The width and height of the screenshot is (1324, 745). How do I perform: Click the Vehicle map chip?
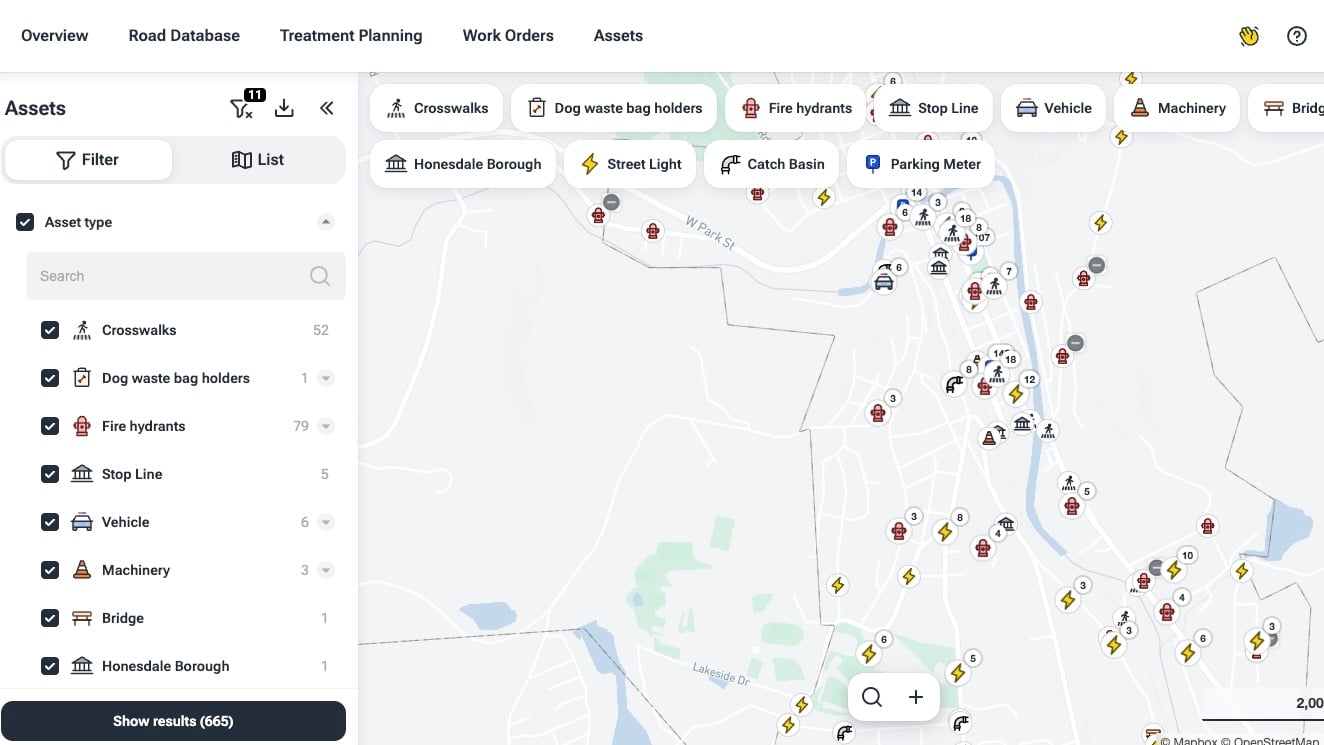(x=1054, y=108)
